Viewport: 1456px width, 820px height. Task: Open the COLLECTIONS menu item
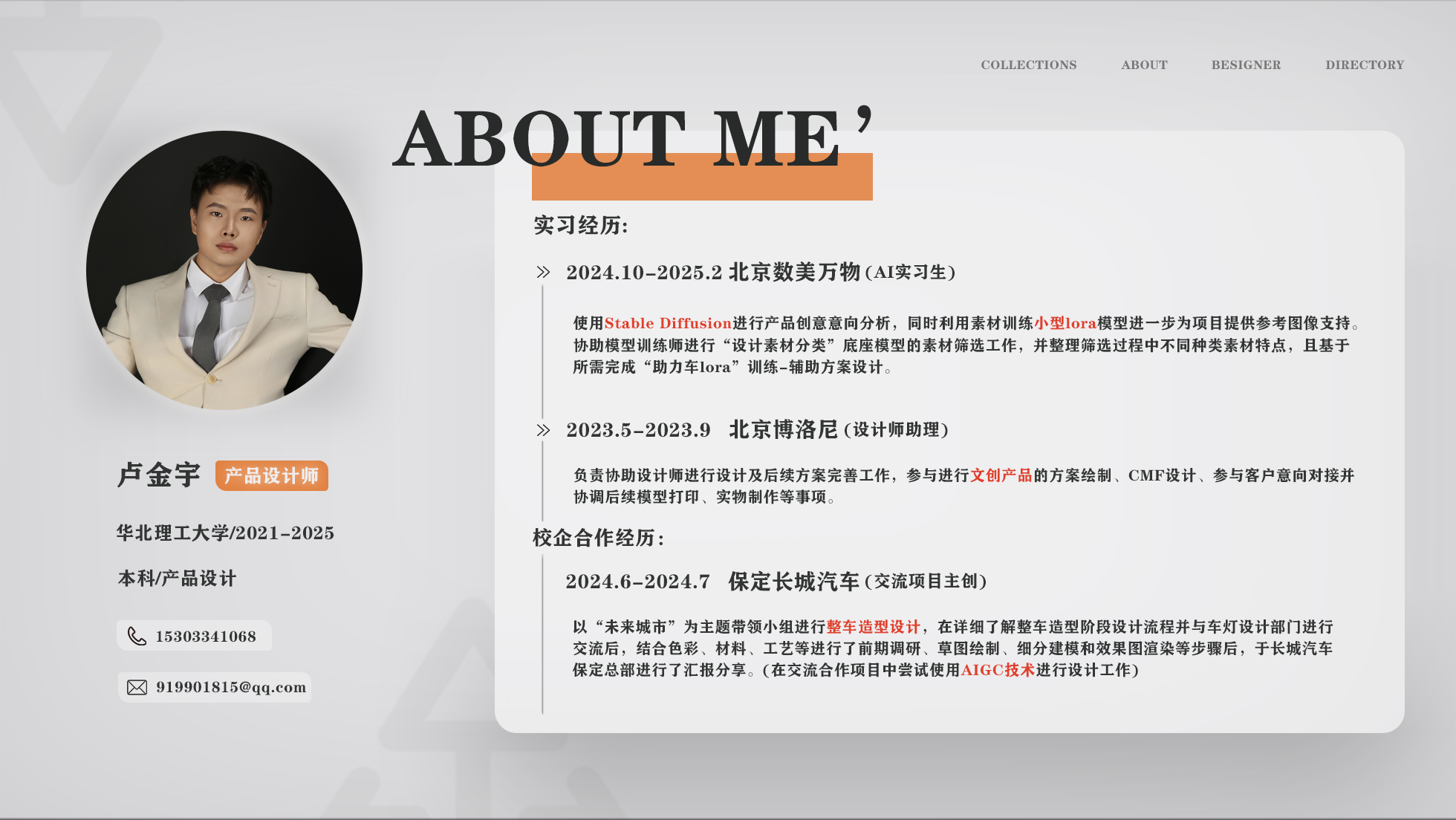[x=1028, y=65]
